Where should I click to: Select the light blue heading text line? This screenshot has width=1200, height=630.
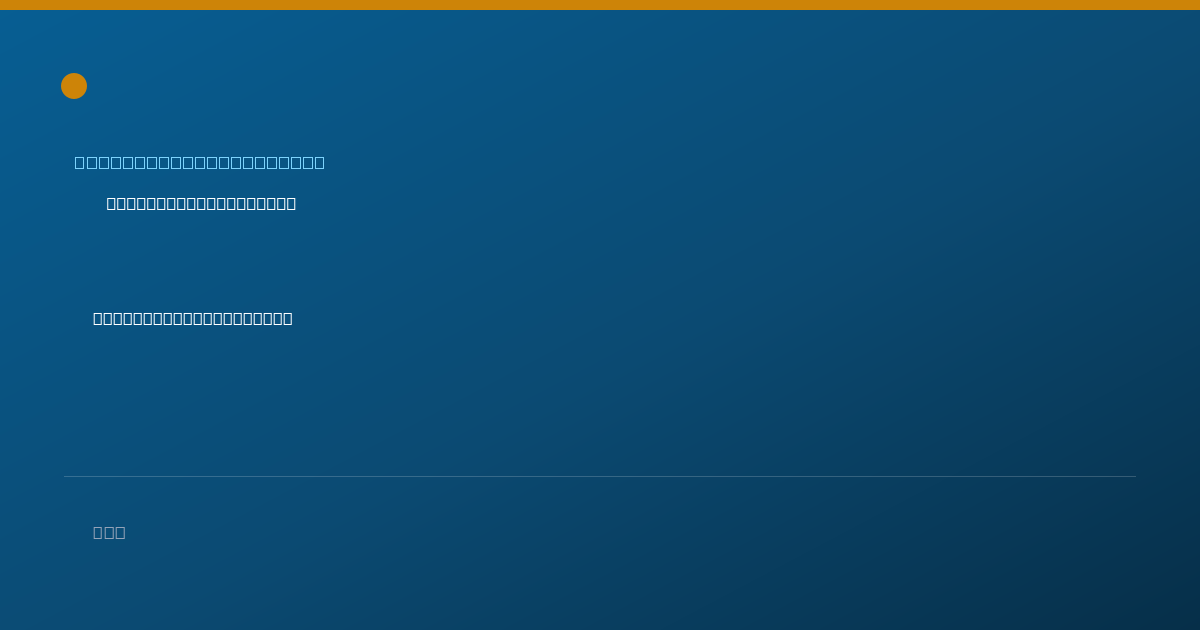click(200, 162)
